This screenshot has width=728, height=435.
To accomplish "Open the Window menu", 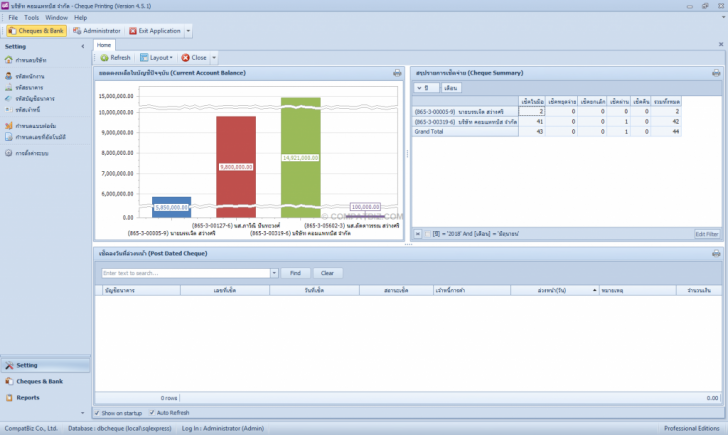I will (56, 18).
